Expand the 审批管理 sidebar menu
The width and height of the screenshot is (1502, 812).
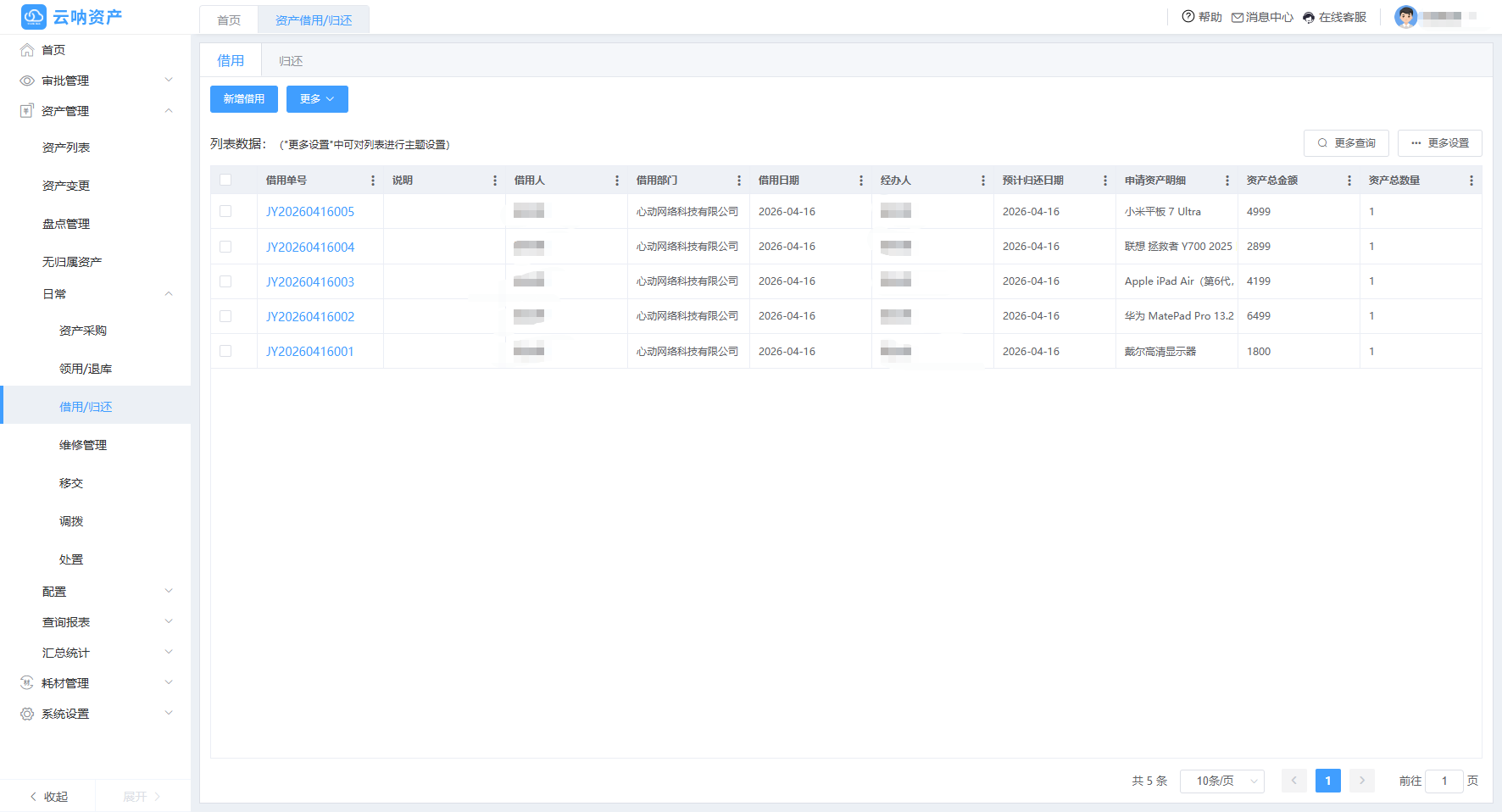click(97, 81)
